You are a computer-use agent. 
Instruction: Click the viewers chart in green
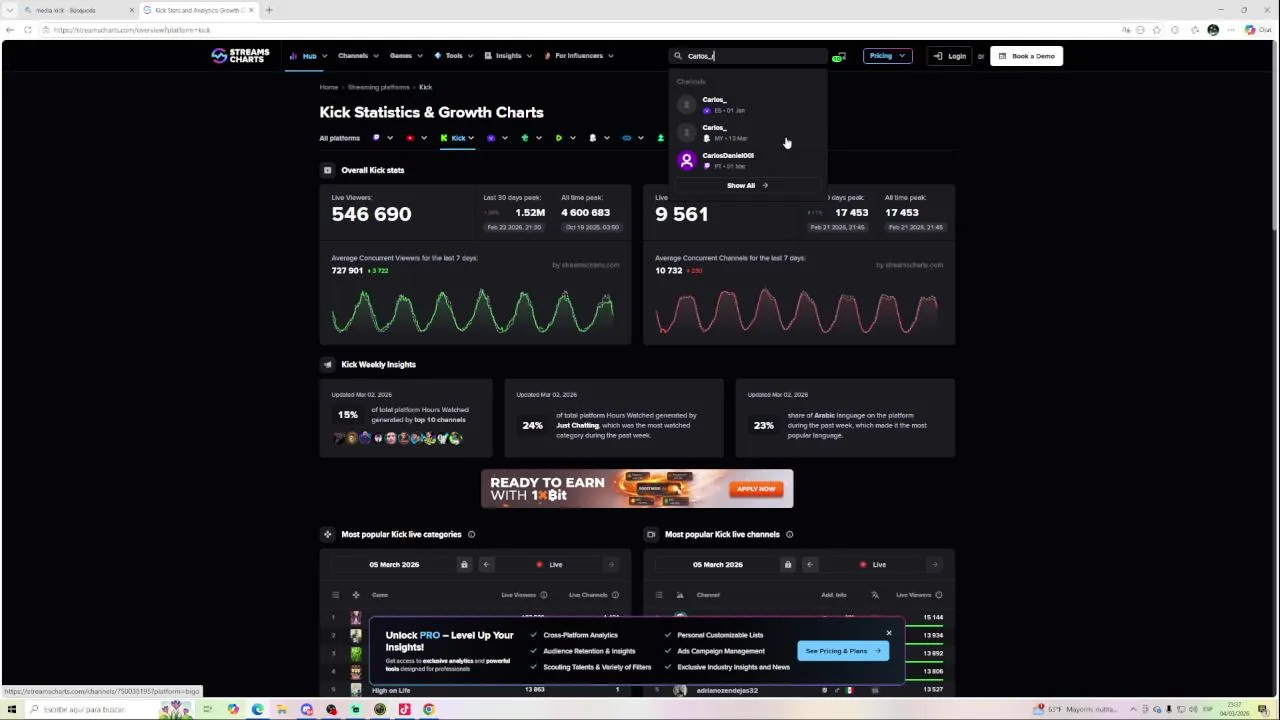pyautogui.click(x=473, y=311)
